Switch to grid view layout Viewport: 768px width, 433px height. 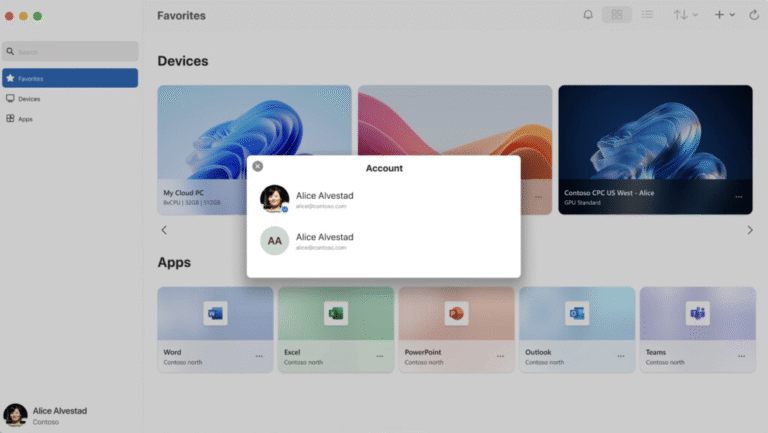617,15
